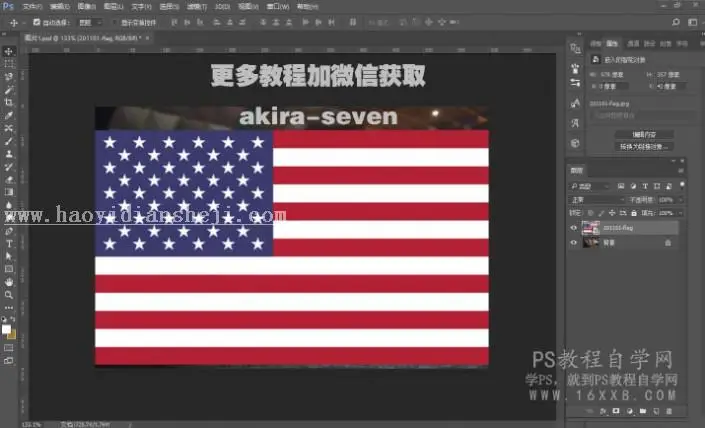Click lock all padlock icon in lock row
This screenshot has height=428, width=705.
point(634,213)
